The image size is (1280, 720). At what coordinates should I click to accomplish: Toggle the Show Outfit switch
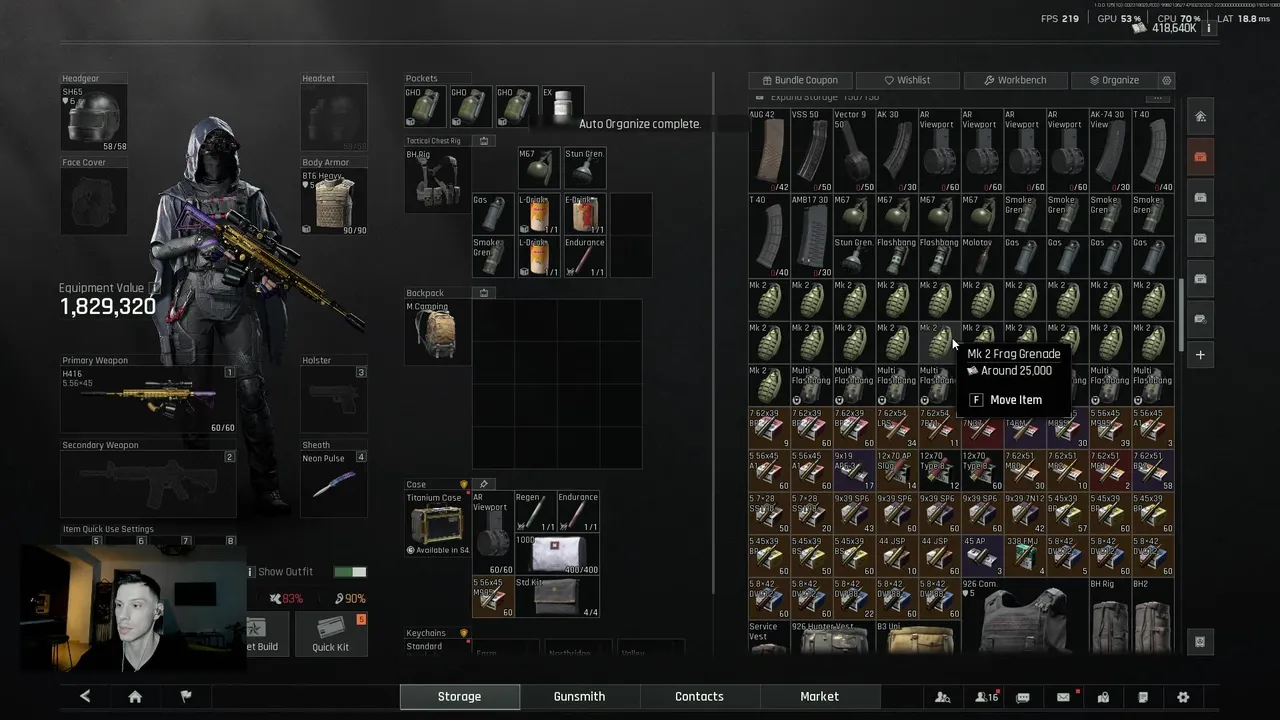[350, 572]
